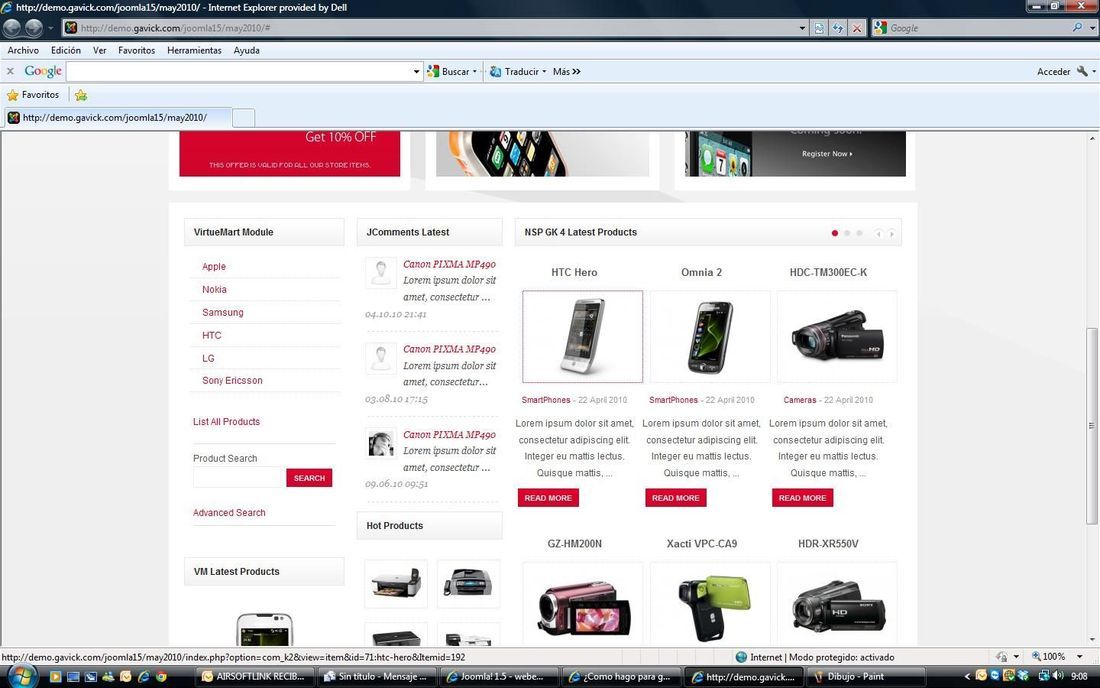Click the Google toolbar search input
This screenshot has width=1100, height=688.
(239, 72)
